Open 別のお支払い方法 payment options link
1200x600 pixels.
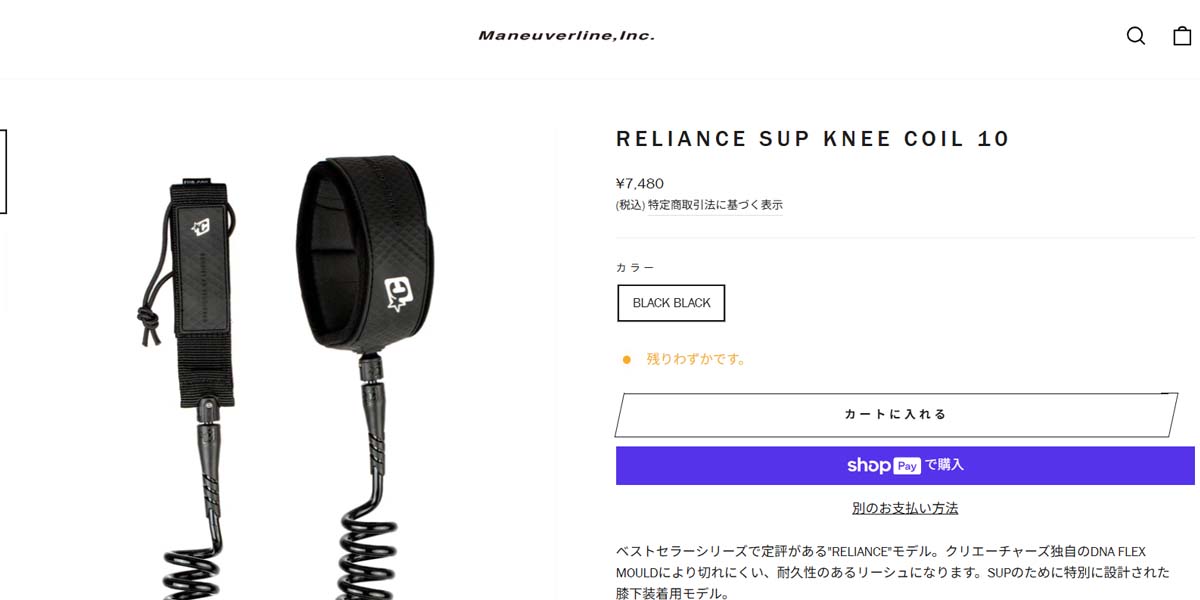[x=905, y=508]
